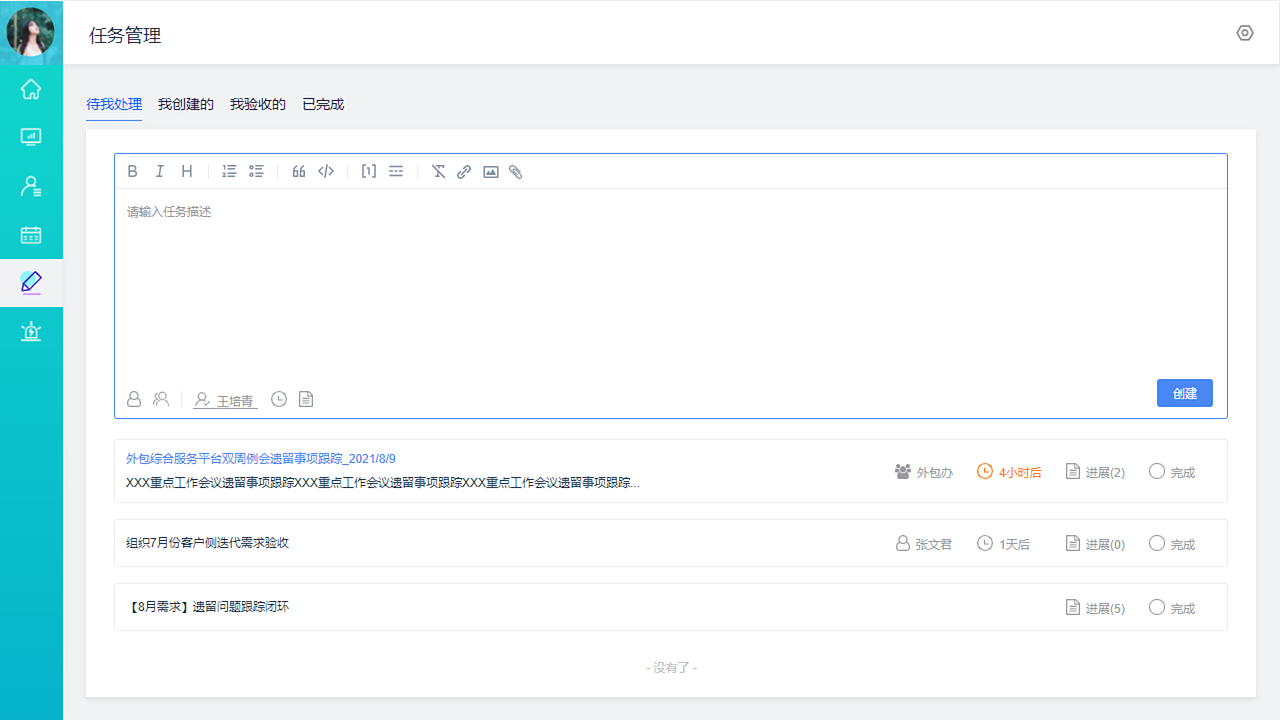Attach a file using the paperclip icon
This screenshot has width=1280, height=720.
[516, 171]
